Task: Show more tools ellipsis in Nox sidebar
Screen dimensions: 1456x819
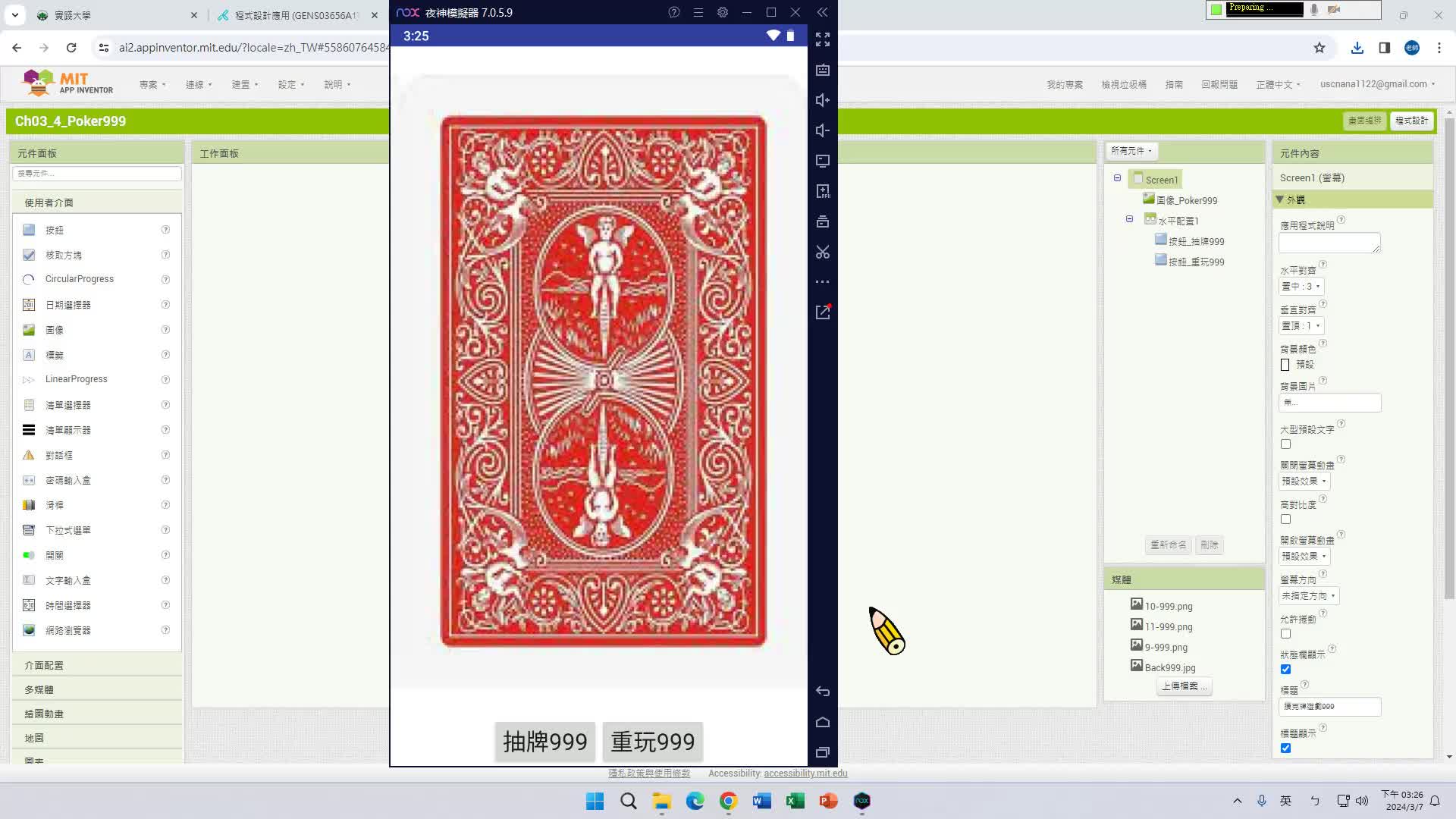Action: point(823,282)
